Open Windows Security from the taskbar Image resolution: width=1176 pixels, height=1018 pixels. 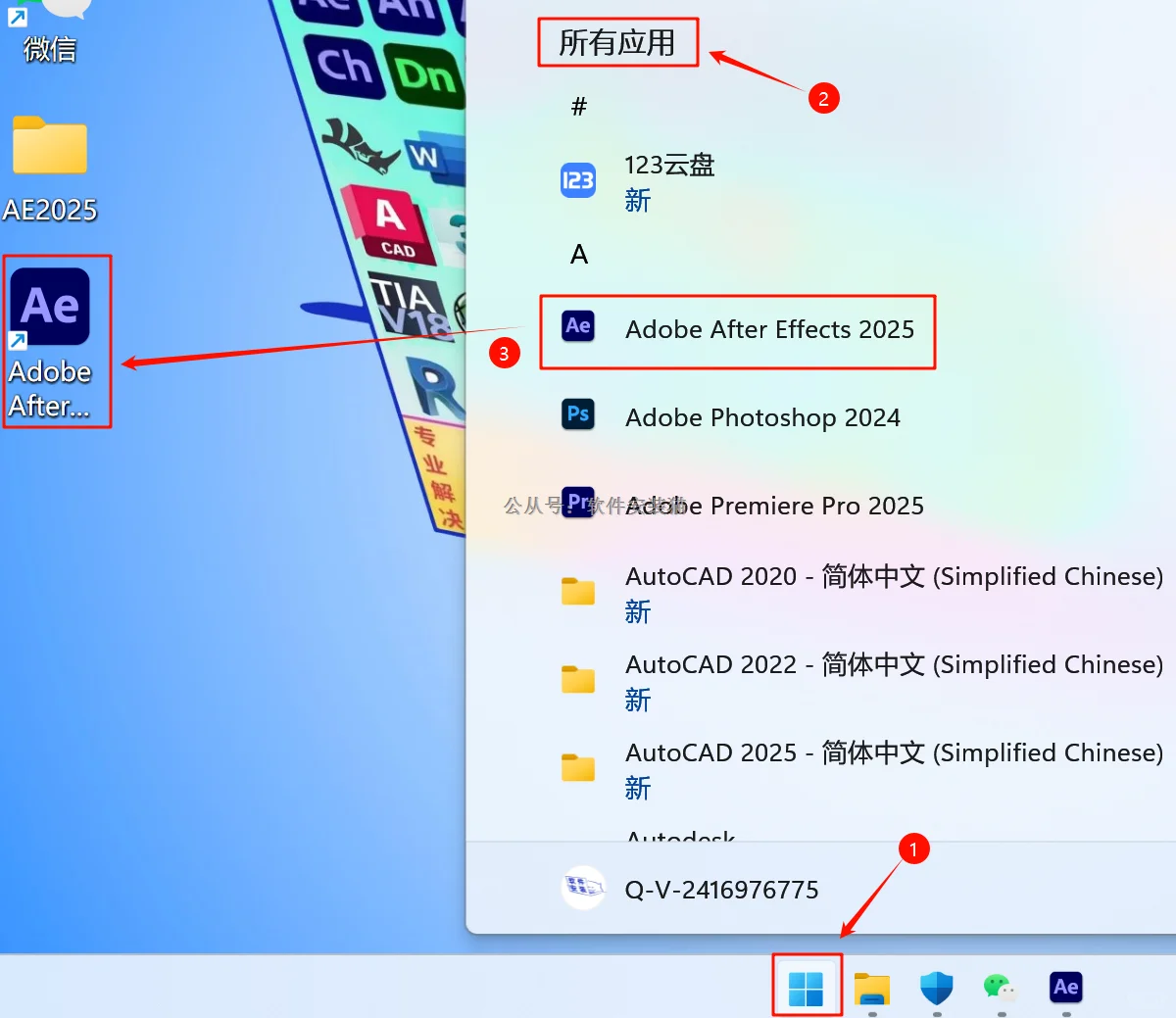936,988
